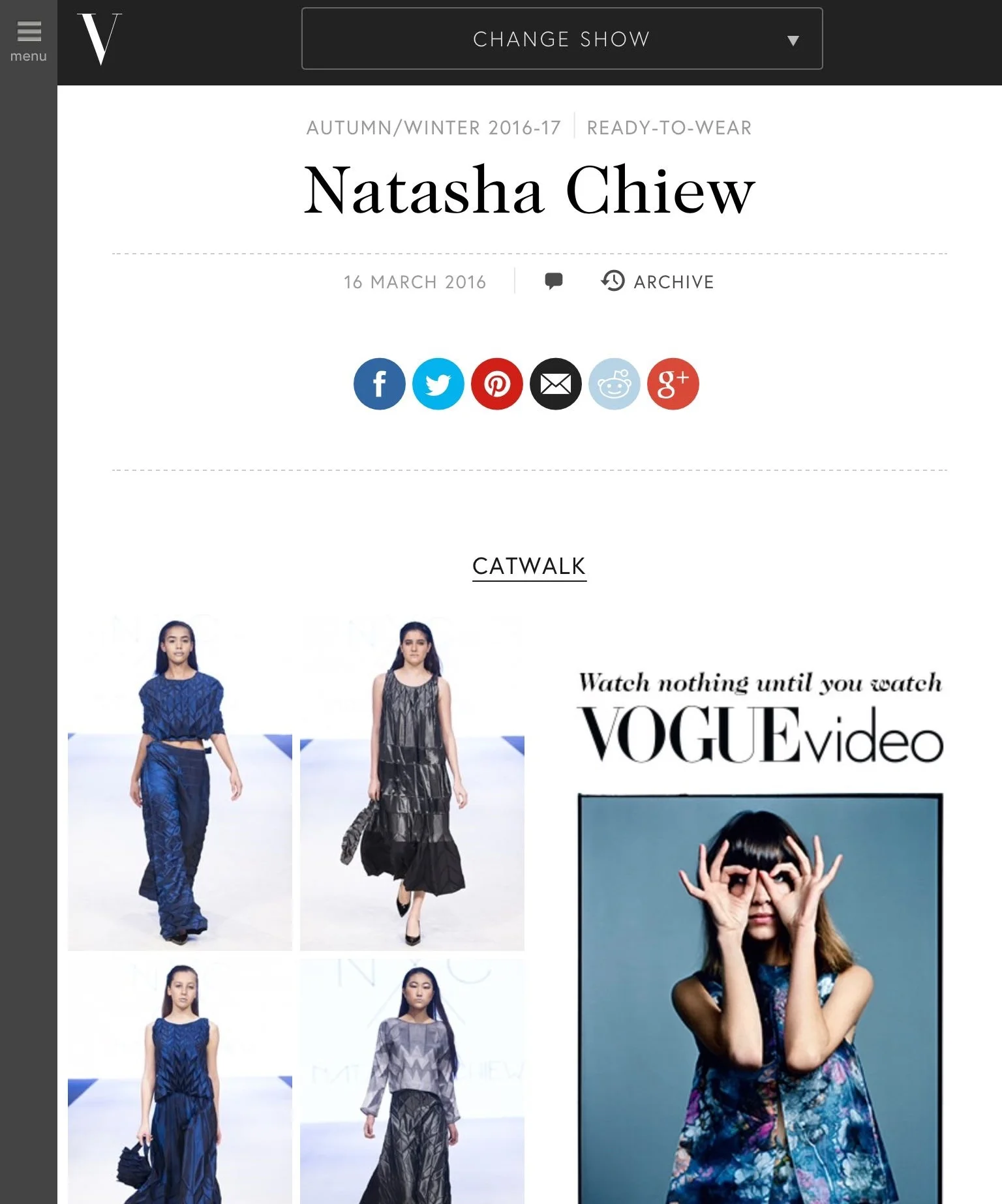1002x1204 pixels.
Task: Open grey zigzag long-sleeve top photo
Action: pyautogui.click(x=412, y=1081)
